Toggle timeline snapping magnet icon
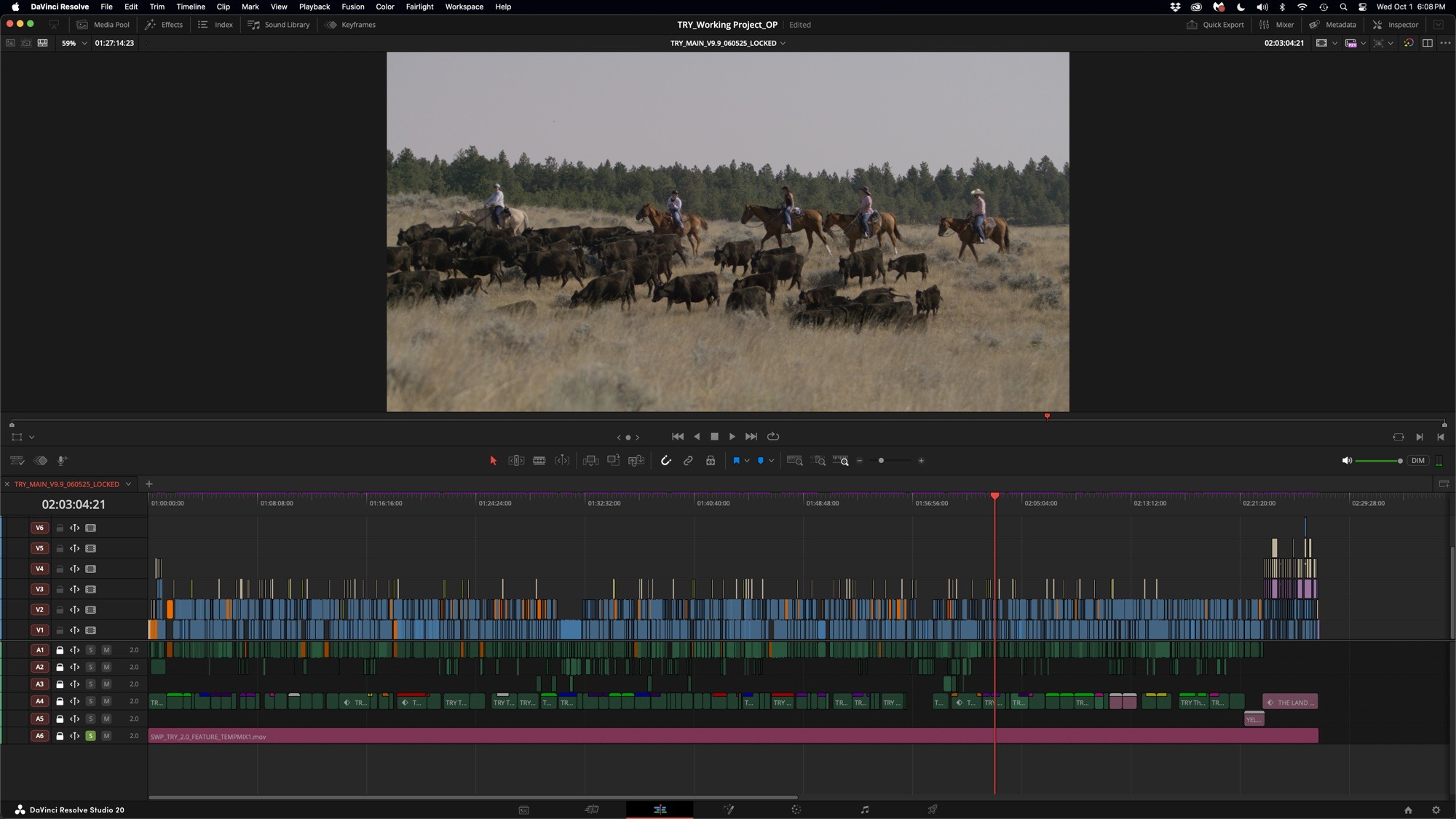 (x=665, y=461)
